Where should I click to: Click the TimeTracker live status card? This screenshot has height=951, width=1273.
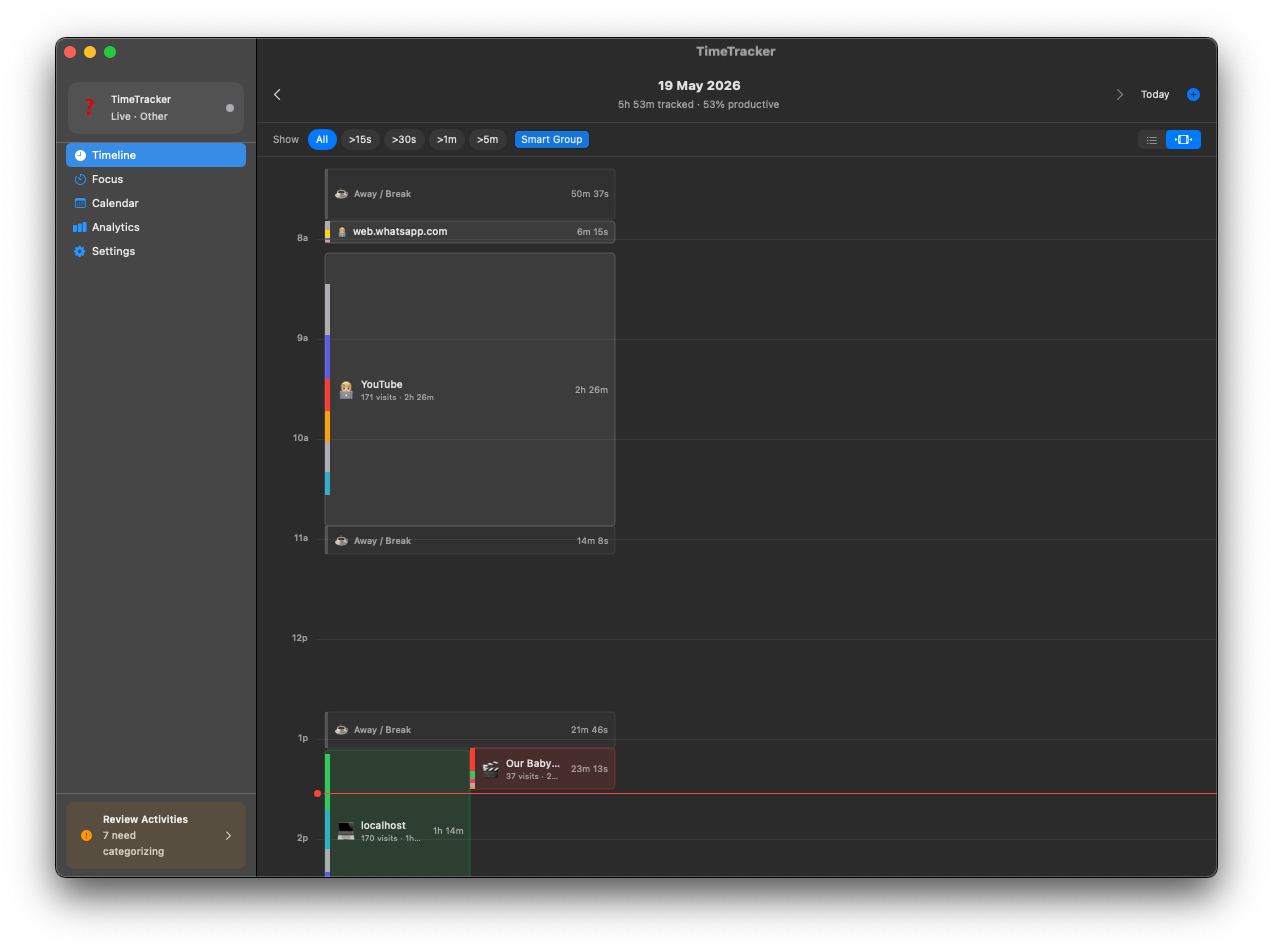point(156,108)
